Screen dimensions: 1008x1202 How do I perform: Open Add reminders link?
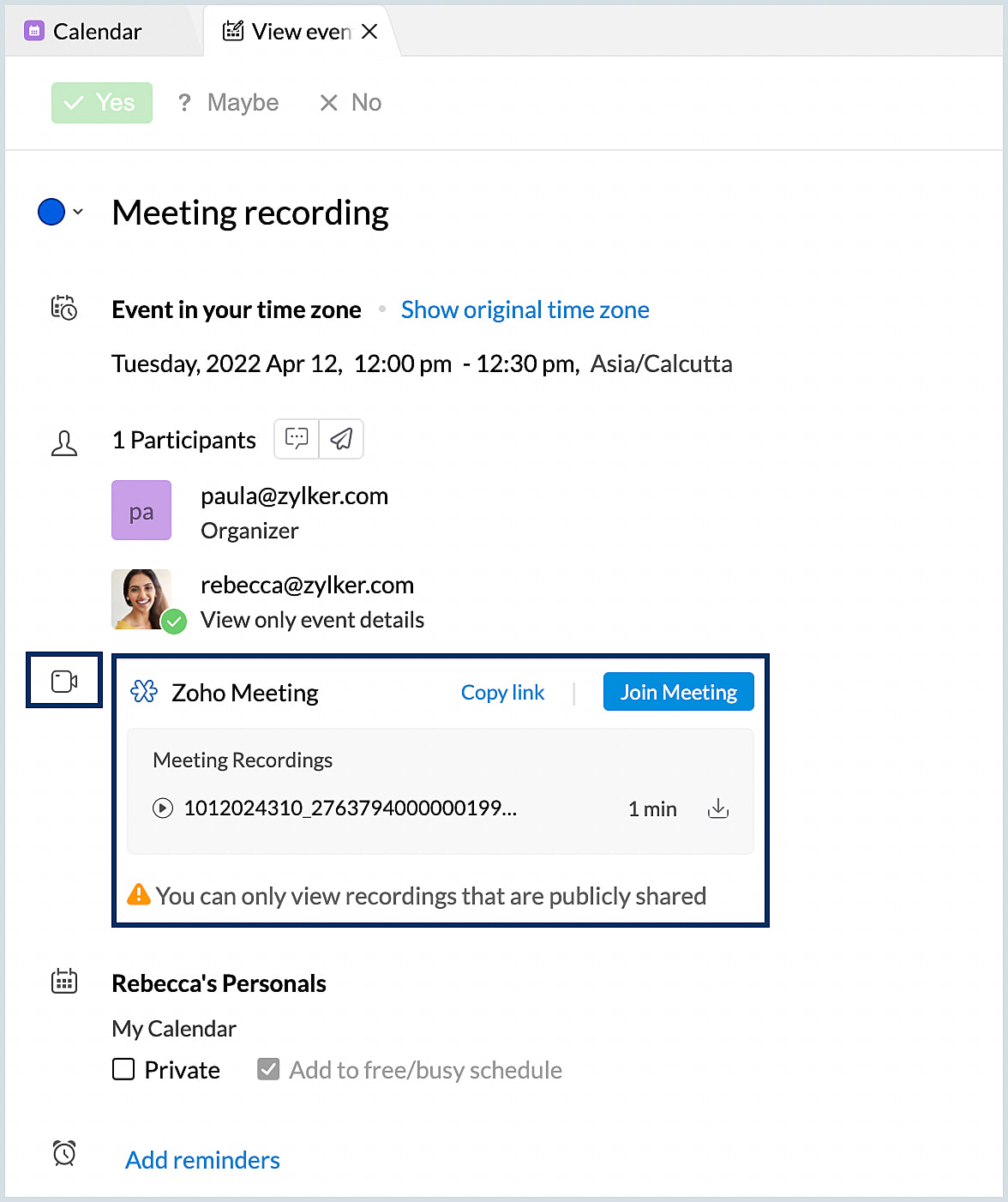pyautogui.click(x=202, y=1160)
